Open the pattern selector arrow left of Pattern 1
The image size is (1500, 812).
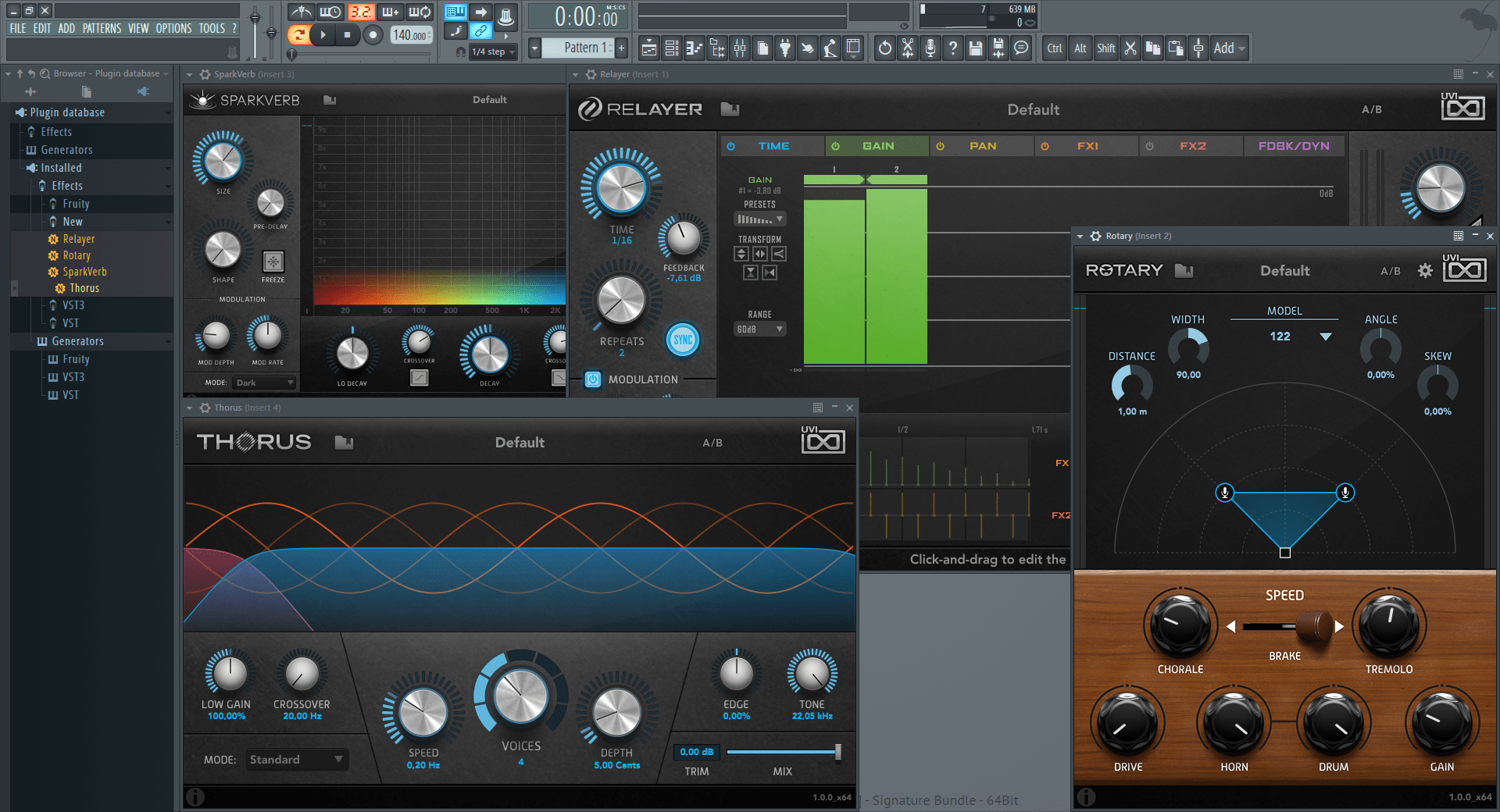(534, 48)
